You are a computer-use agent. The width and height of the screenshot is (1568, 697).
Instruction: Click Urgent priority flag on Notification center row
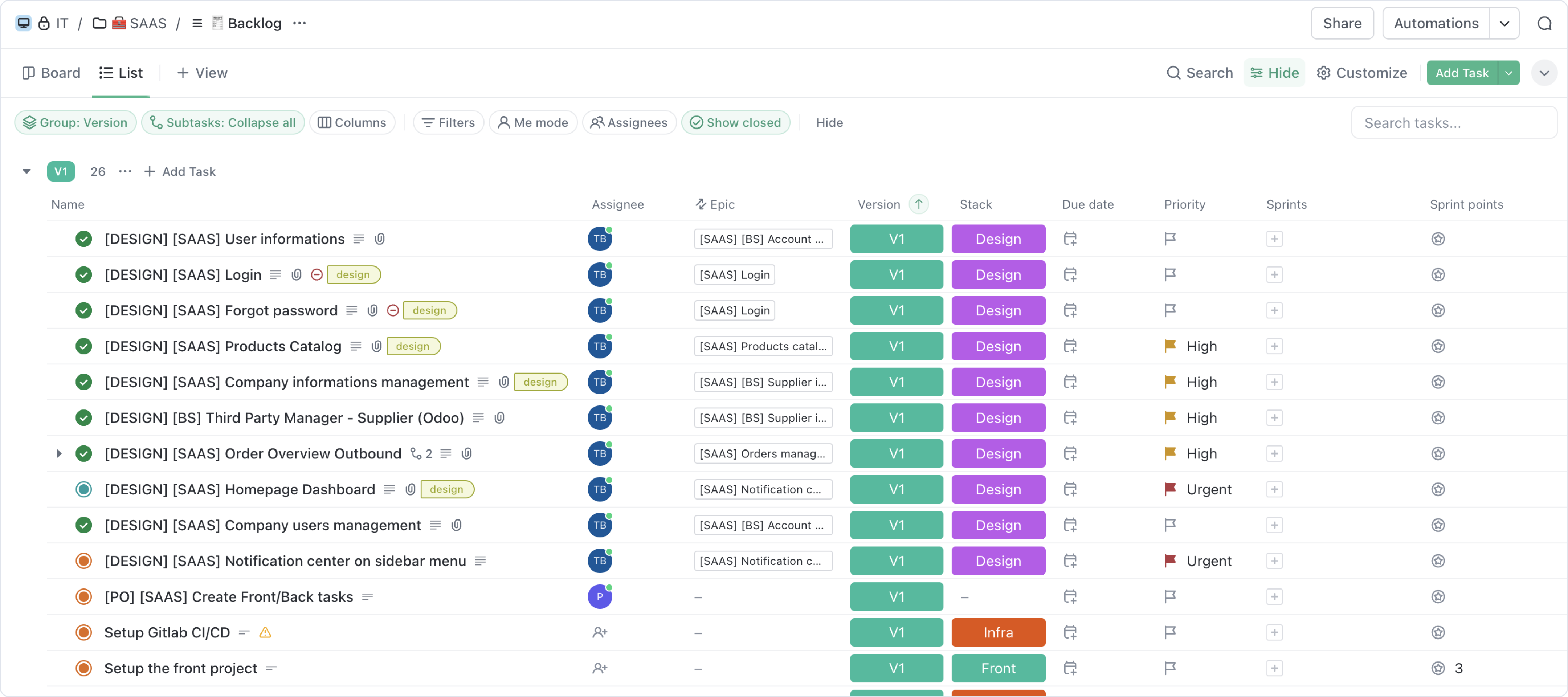click(1169, 561)
